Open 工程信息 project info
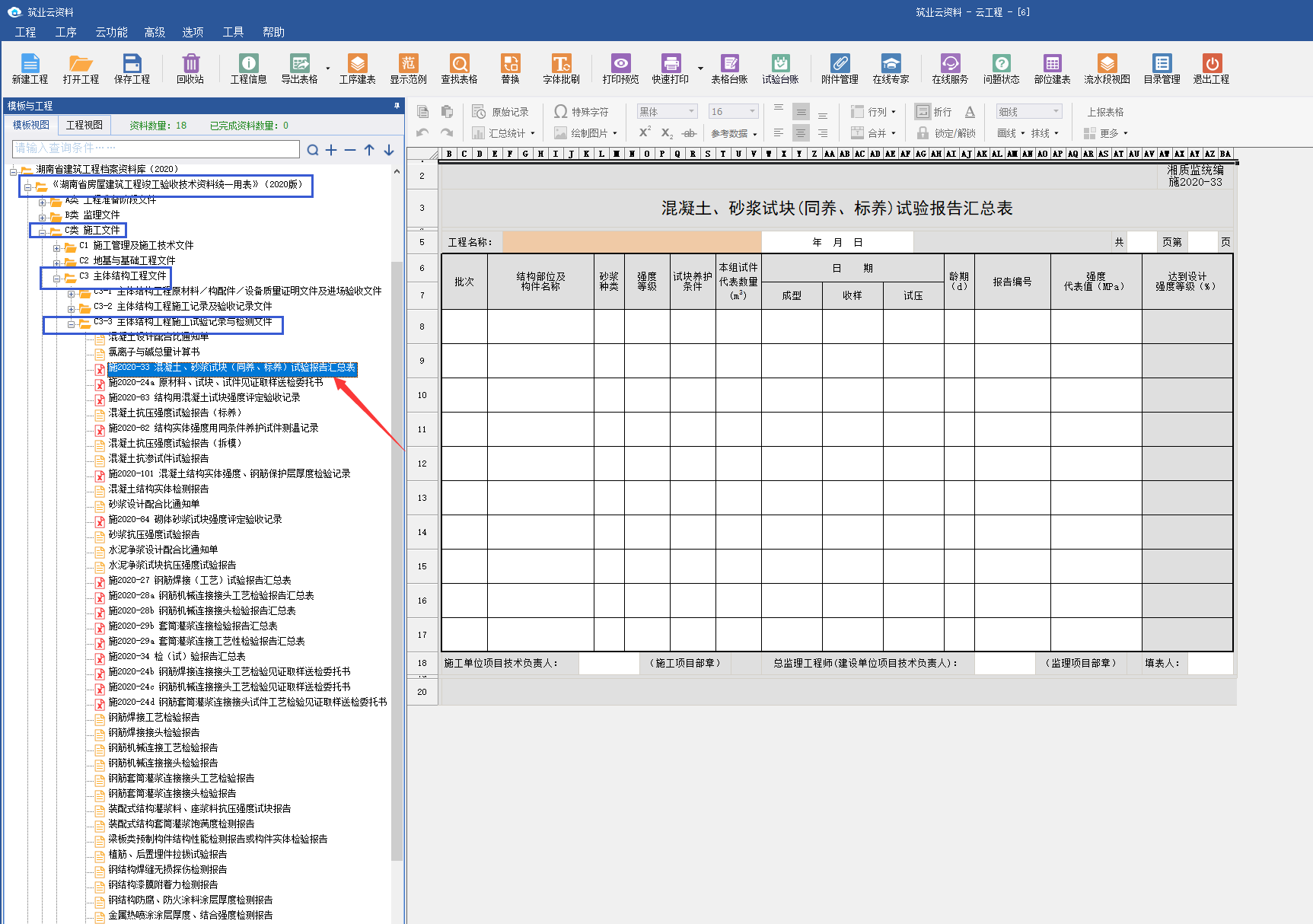 click(248, 69)
